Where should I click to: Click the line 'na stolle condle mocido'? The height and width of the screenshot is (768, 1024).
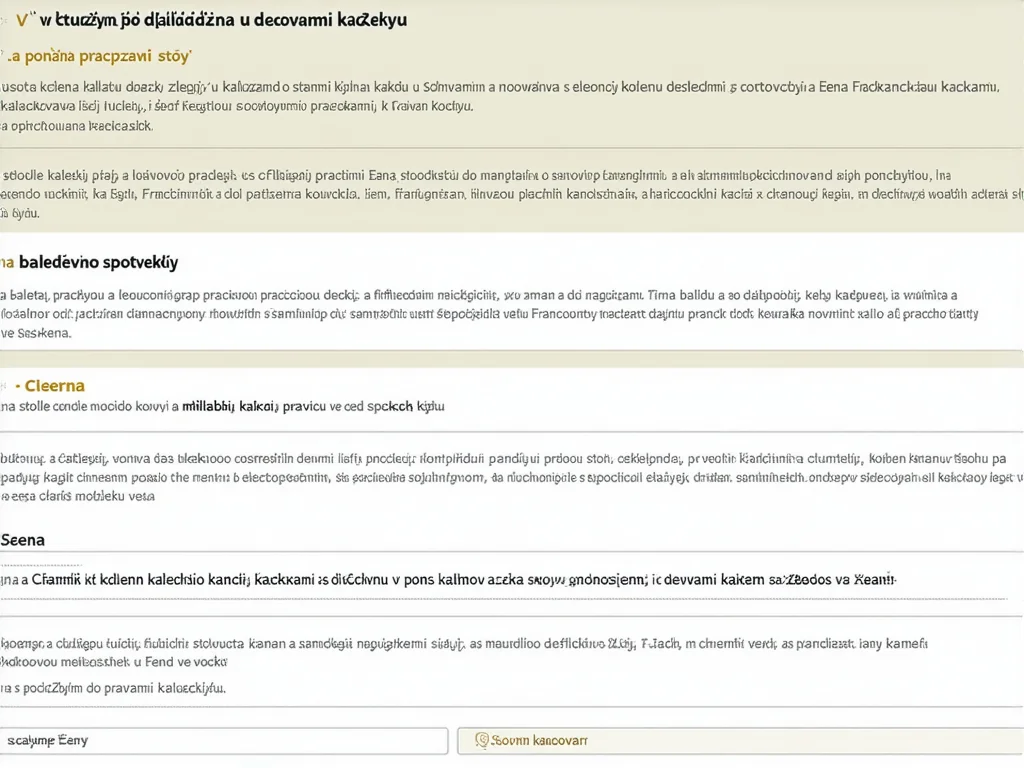click(222, 406)
